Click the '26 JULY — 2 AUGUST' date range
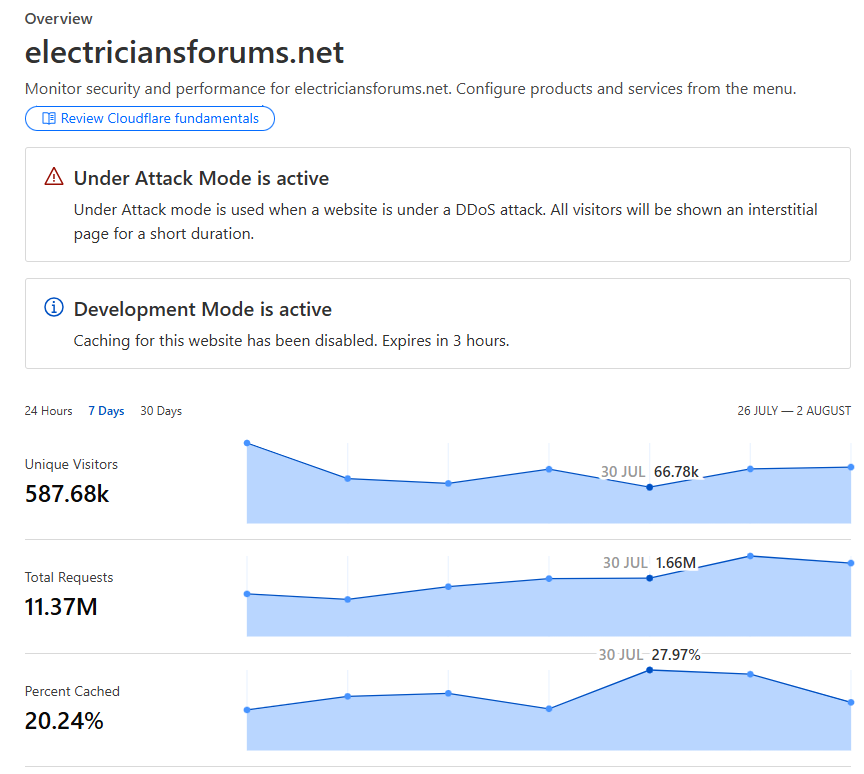This screenshot has width=864, height=774. [794, 411]
